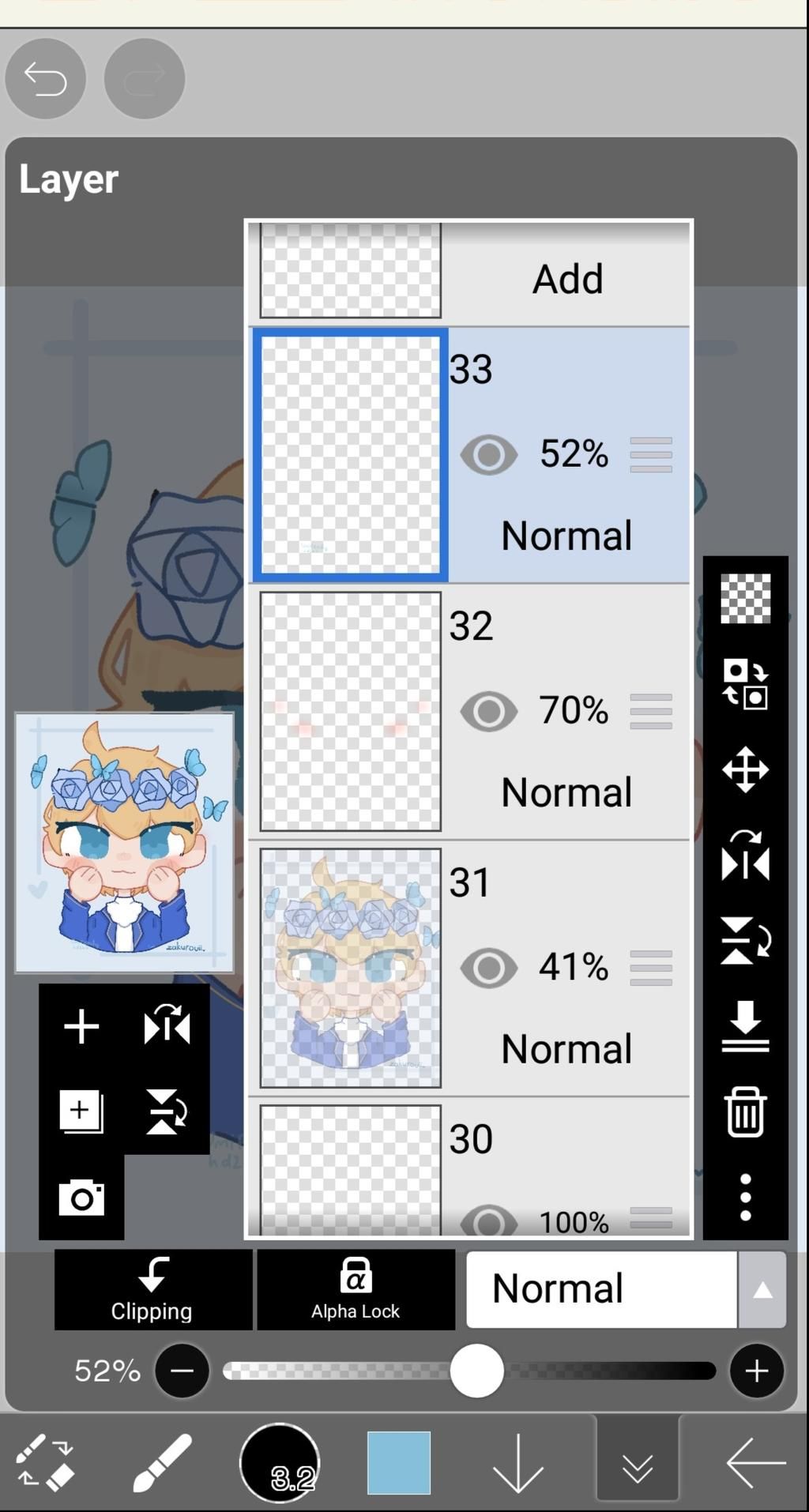Open camera to import a photo layer
This screenshot has height=1512, width=809.
pos(81,1198)
